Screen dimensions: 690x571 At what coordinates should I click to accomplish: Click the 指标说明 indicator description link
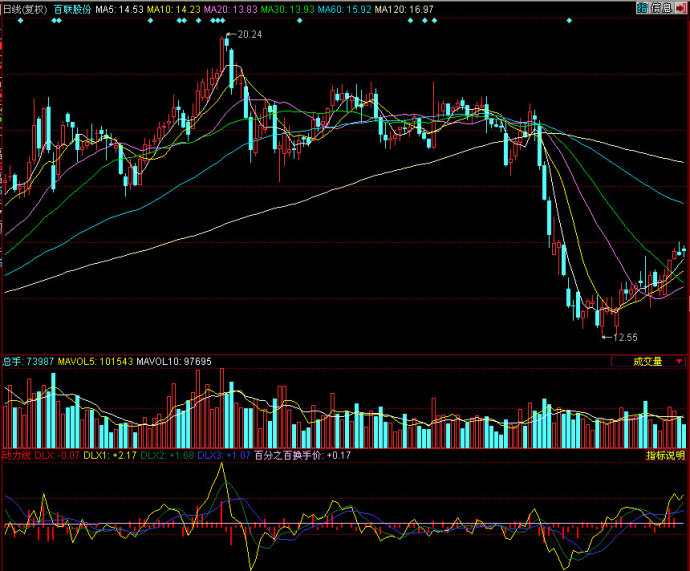click(665, 455)
